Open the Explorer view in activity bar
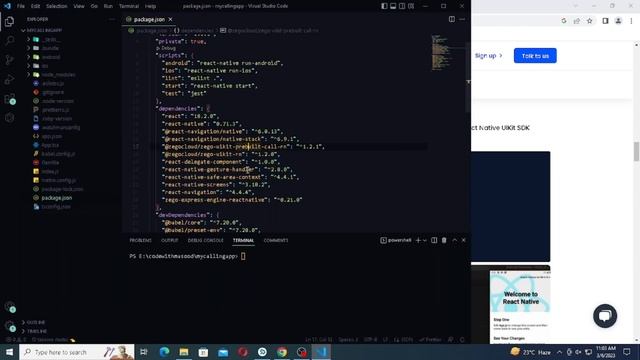The width and height of the screenshot is (640, 360). 9,22
